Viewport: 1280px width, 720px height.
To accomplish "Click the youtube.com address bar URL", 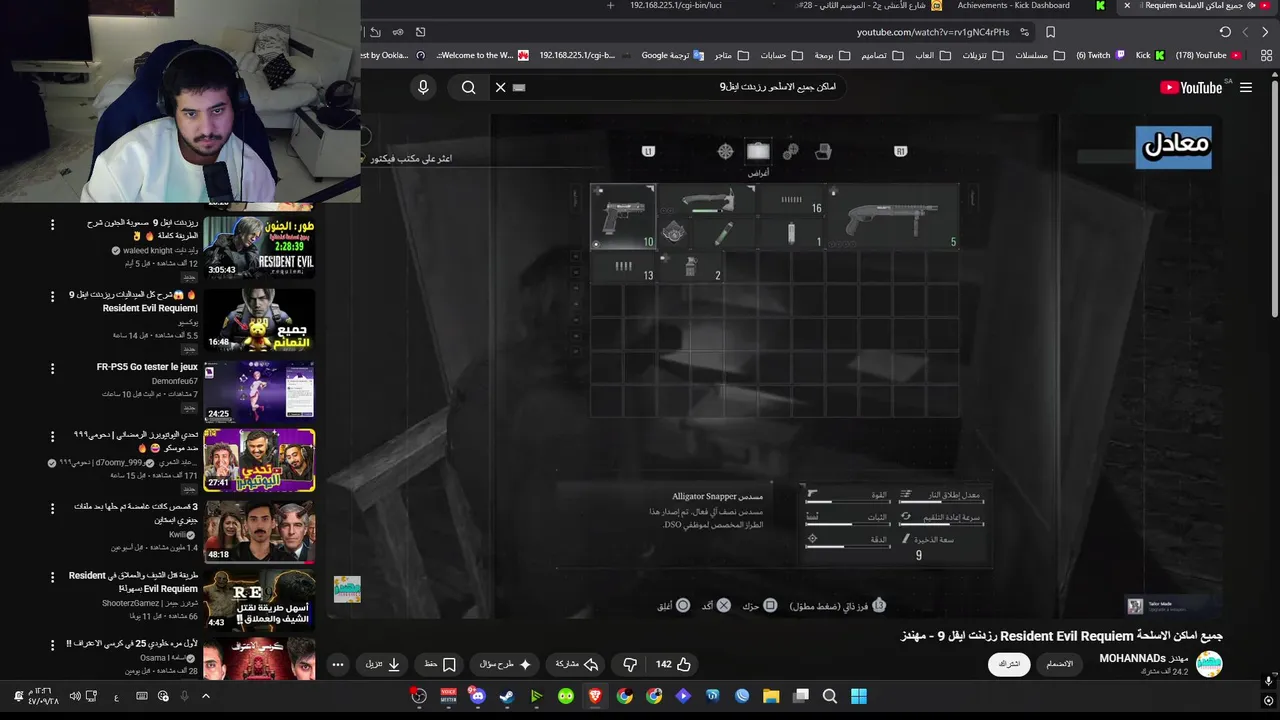I will coord(933,32).
